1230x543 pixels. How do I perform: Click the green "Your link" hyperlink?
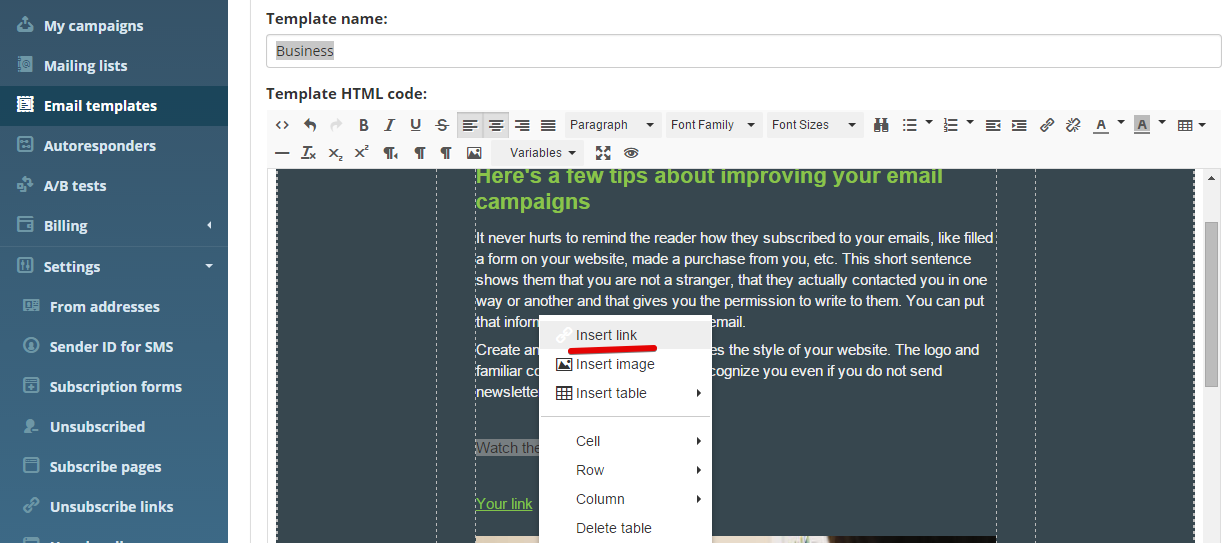(x=504, y=504)
